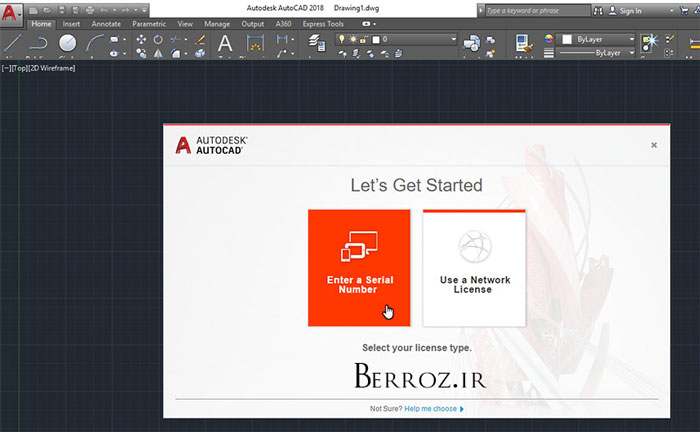The height and width of the screenshot is (432, 700).
Task: Expand the Layer dropdown list
Action: [x=454, y=39]
